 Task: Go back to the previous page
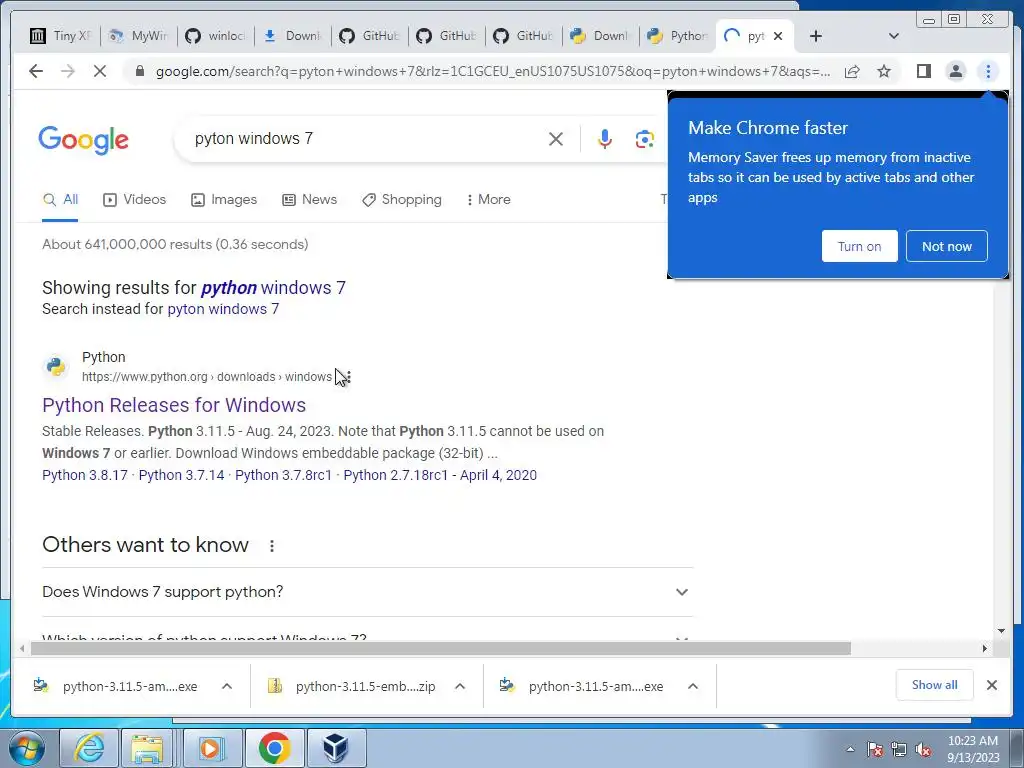point(36,71)
